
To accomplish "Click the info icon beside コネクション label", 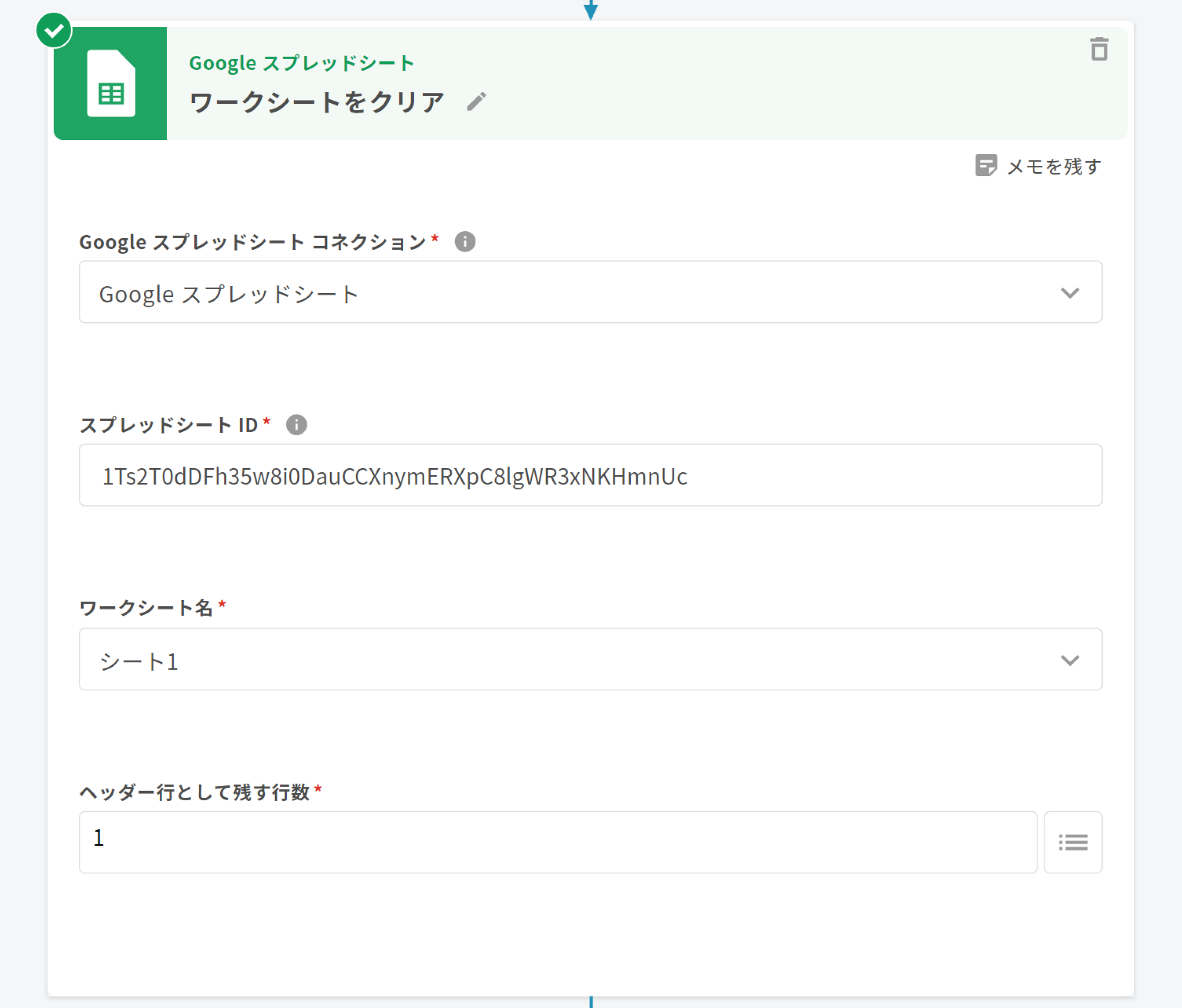I will pos(464,241).
